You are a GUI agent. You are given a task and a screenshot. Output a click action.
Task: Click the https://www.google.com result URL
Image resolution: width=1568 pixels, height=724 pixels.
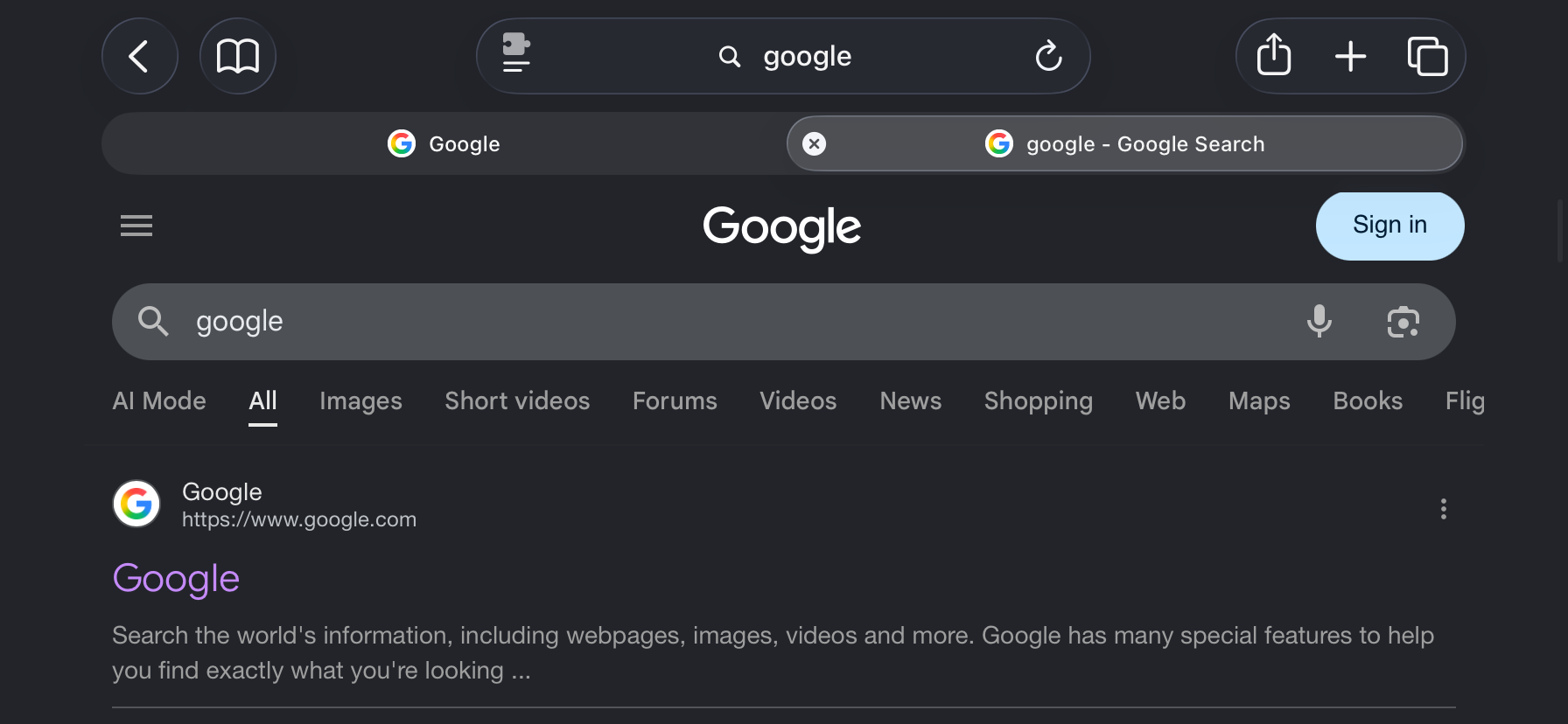tap(299, 519)
